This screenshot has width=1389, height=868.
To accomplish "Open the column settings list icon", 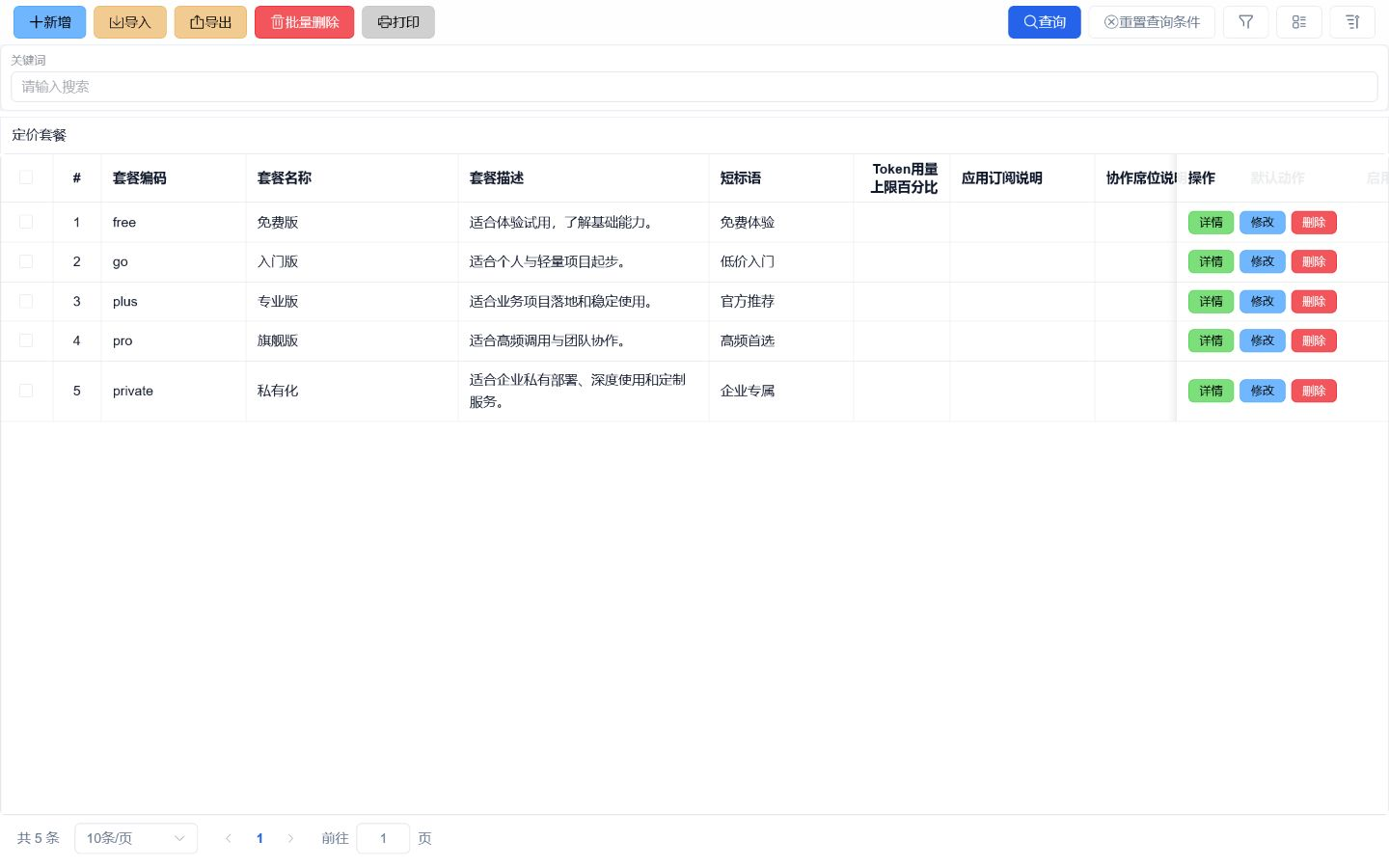I will pos(1299,22).
